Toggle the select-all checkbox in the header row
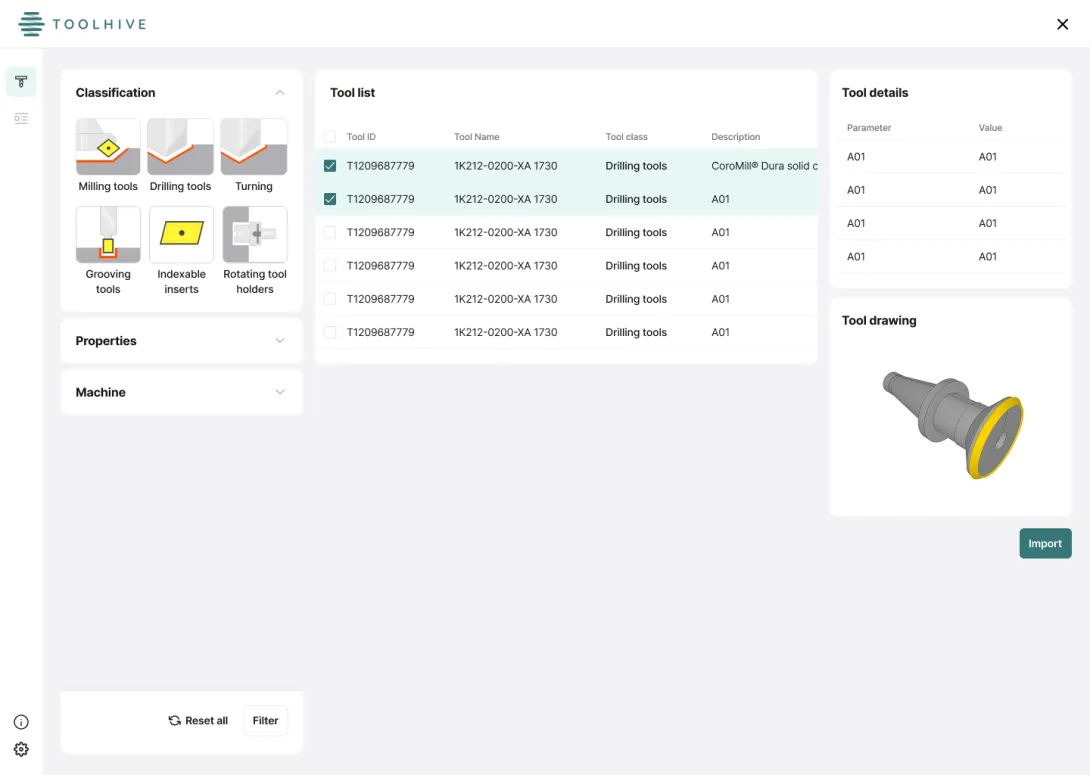1090x775 pixels. 330,137
